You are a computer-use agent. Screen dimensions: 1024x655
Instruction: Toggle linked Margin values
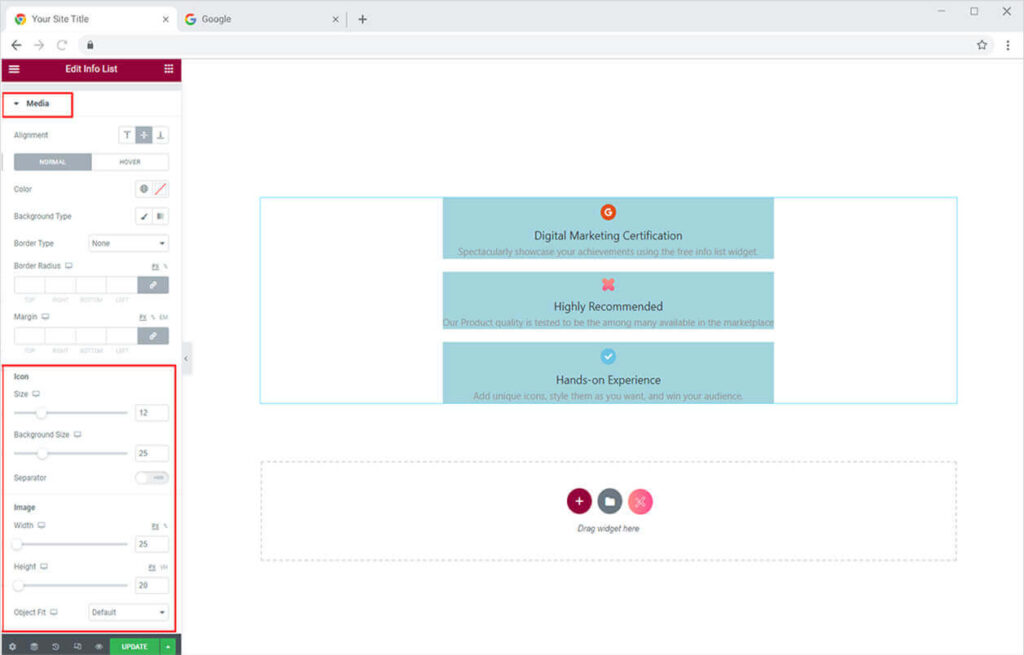click(153, 336)
